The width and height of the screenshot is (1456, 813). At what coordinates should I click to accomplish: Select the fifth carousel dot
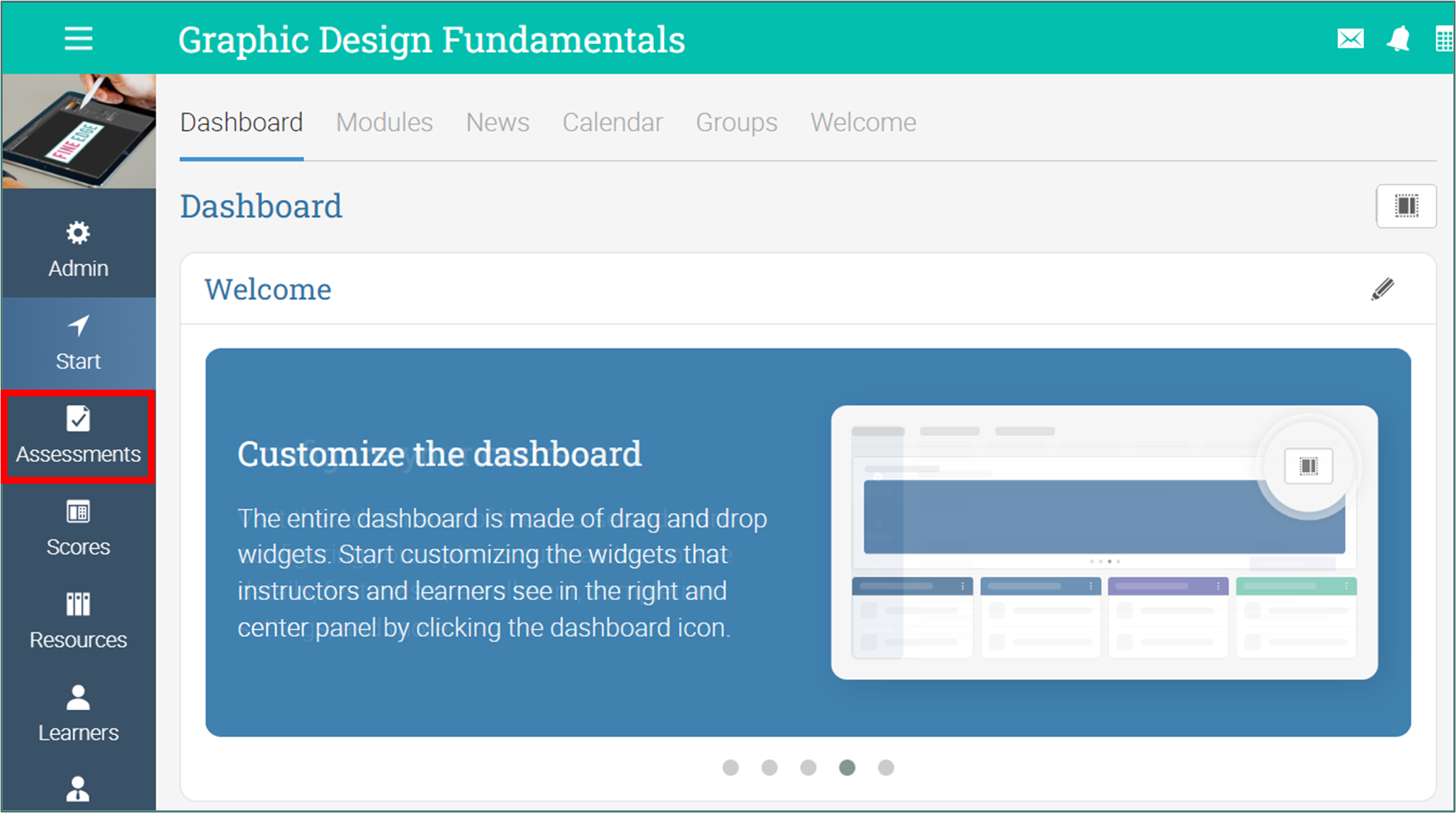886,768
